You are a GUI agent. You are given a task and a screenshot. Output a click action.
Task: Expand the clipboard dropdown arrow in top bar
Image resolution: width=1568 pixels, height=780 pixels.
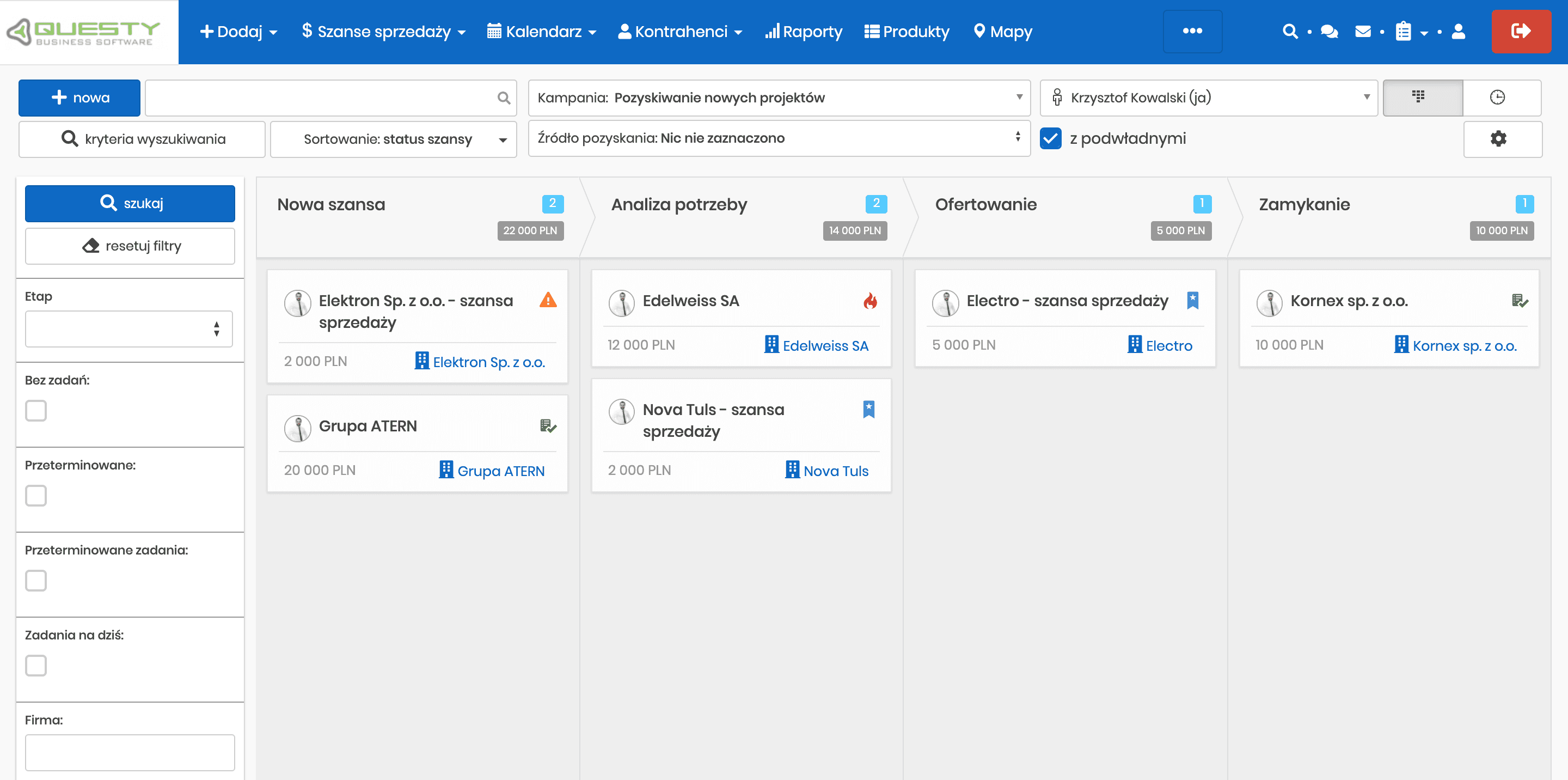tap(1424, 33)
